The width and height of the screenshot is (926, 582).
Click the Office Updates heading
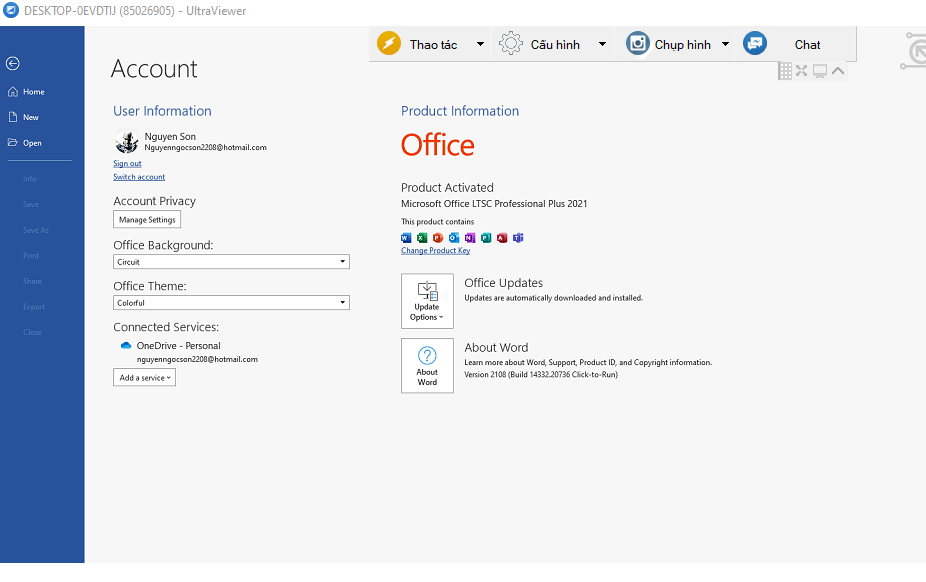(x=503, y=283)
